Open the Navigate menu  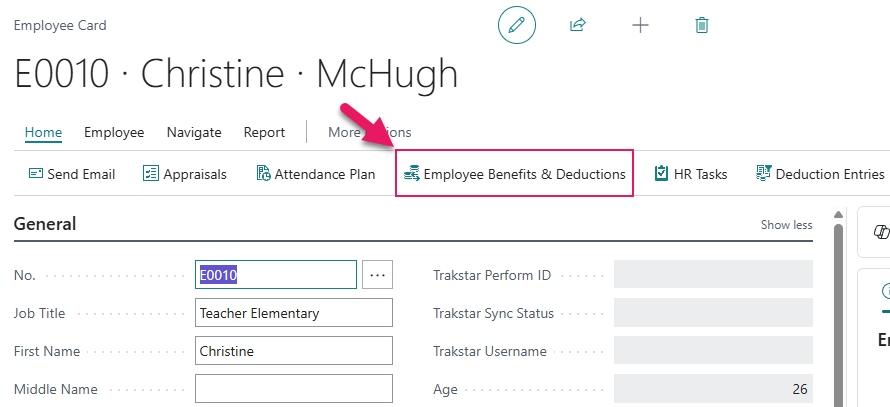coord(194,132)
